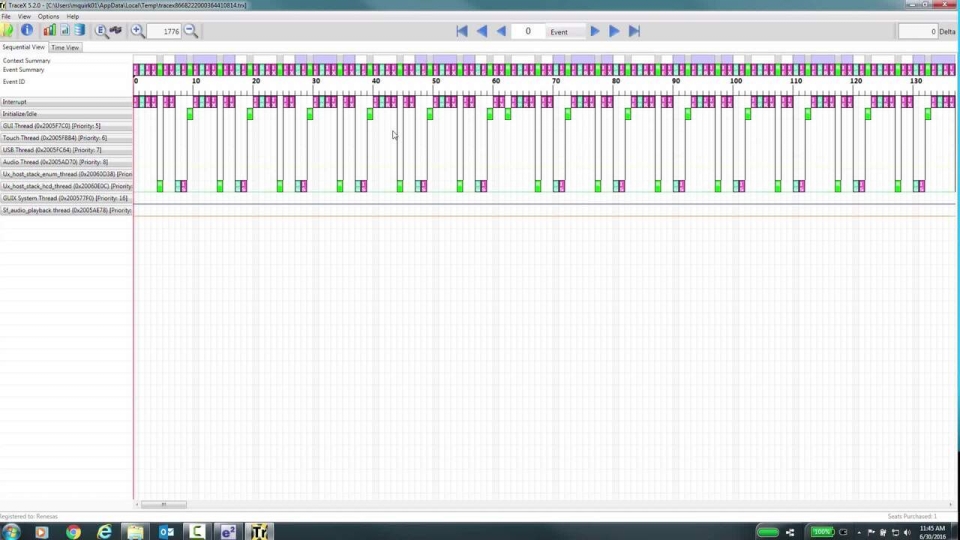Click the Delta value field

click(x=918, y=31)
